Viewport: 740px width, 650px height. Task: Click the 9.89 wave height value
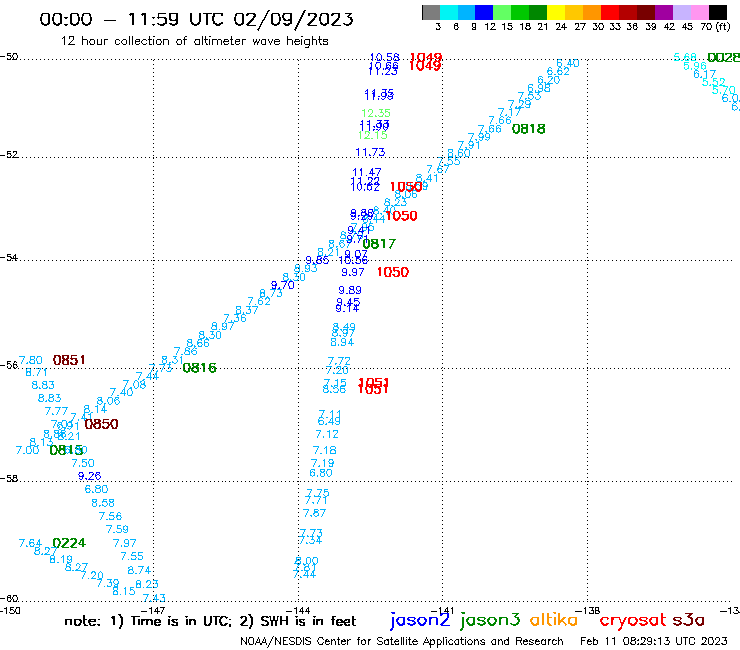(350, 290)
